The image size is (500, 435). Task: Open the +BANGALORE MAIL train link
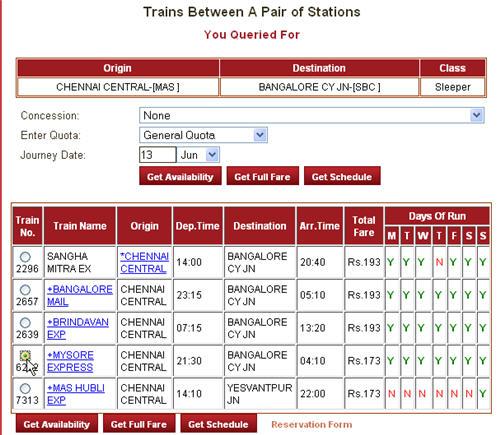tap(79, 295)
